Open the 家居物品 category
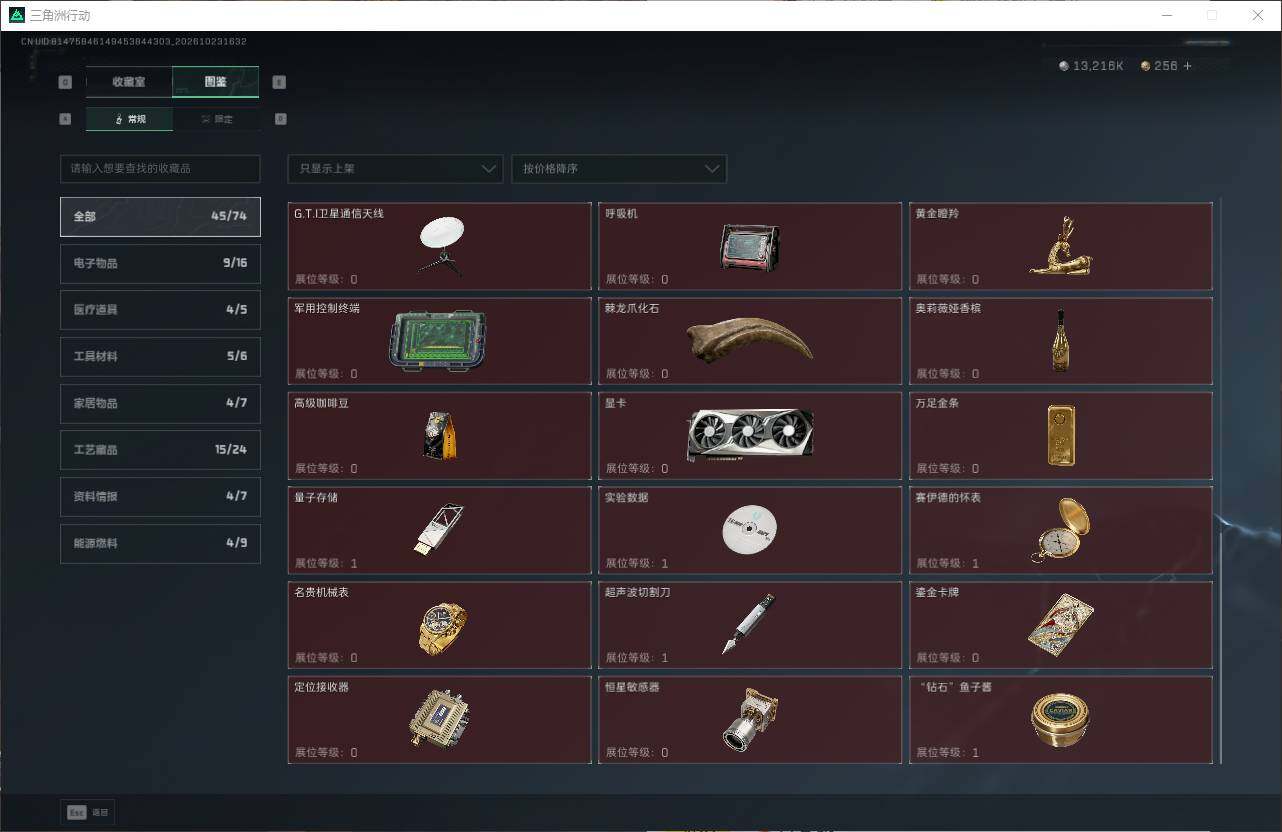 [x=160, y=403]
